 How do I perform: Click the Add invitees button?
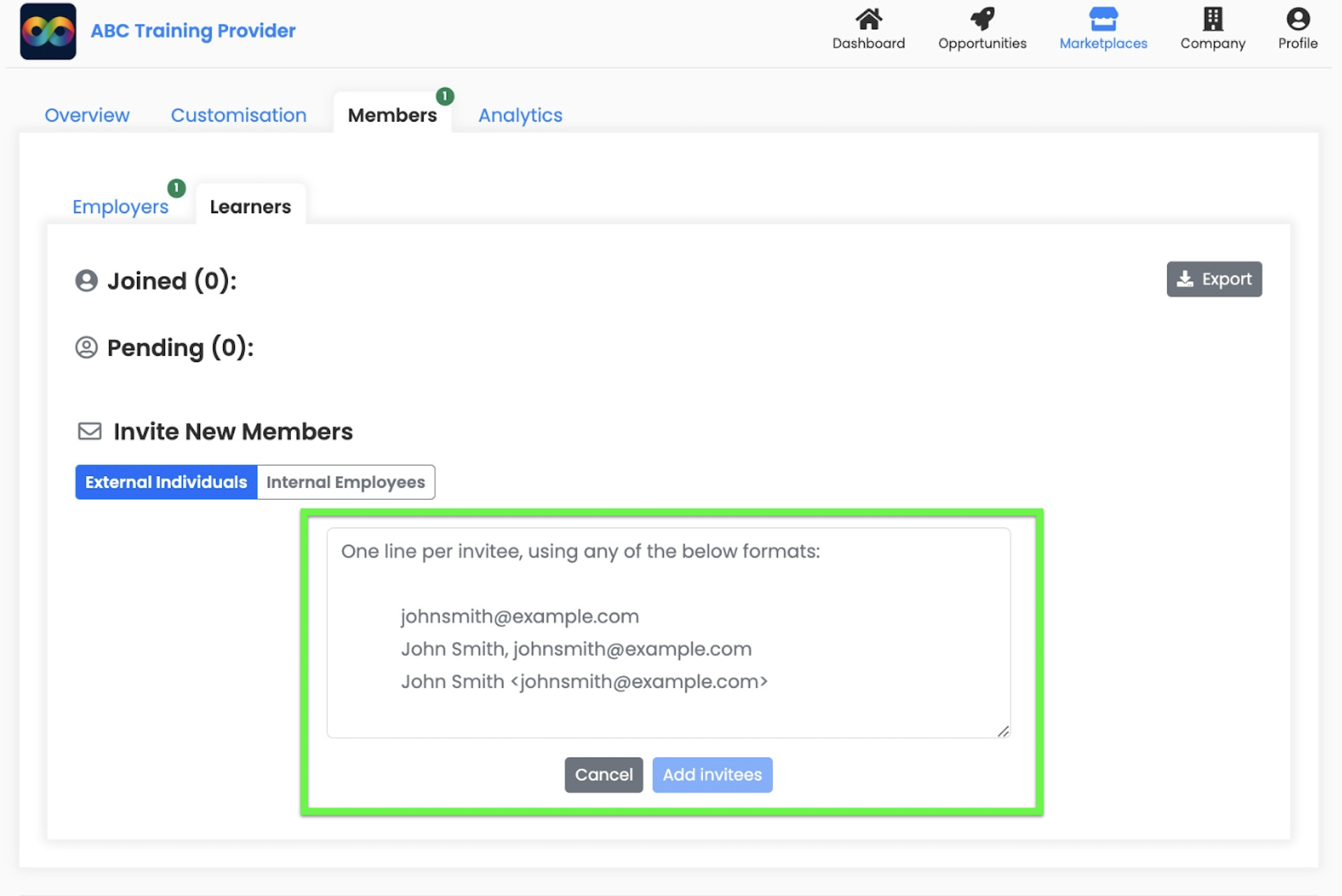(x=712, y=775)
